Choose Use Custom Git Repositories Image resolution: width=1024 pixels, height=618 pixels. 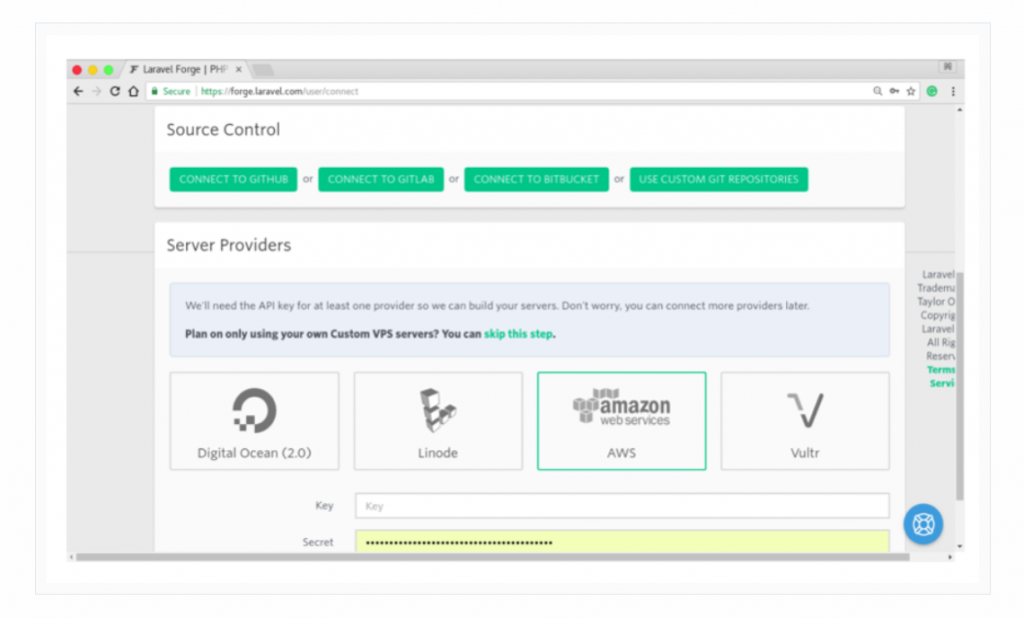pyautogui.click(x=718, y=179)
